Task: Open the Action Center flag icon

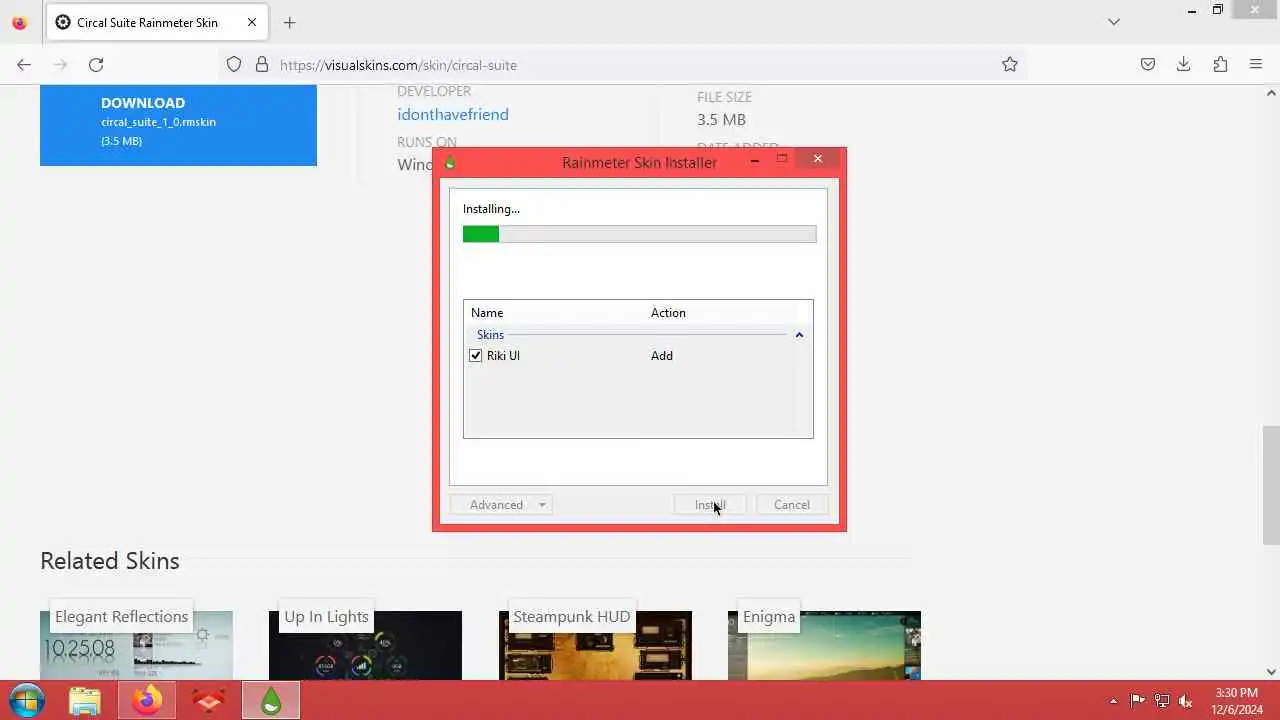Action: tap(1138, 701)
